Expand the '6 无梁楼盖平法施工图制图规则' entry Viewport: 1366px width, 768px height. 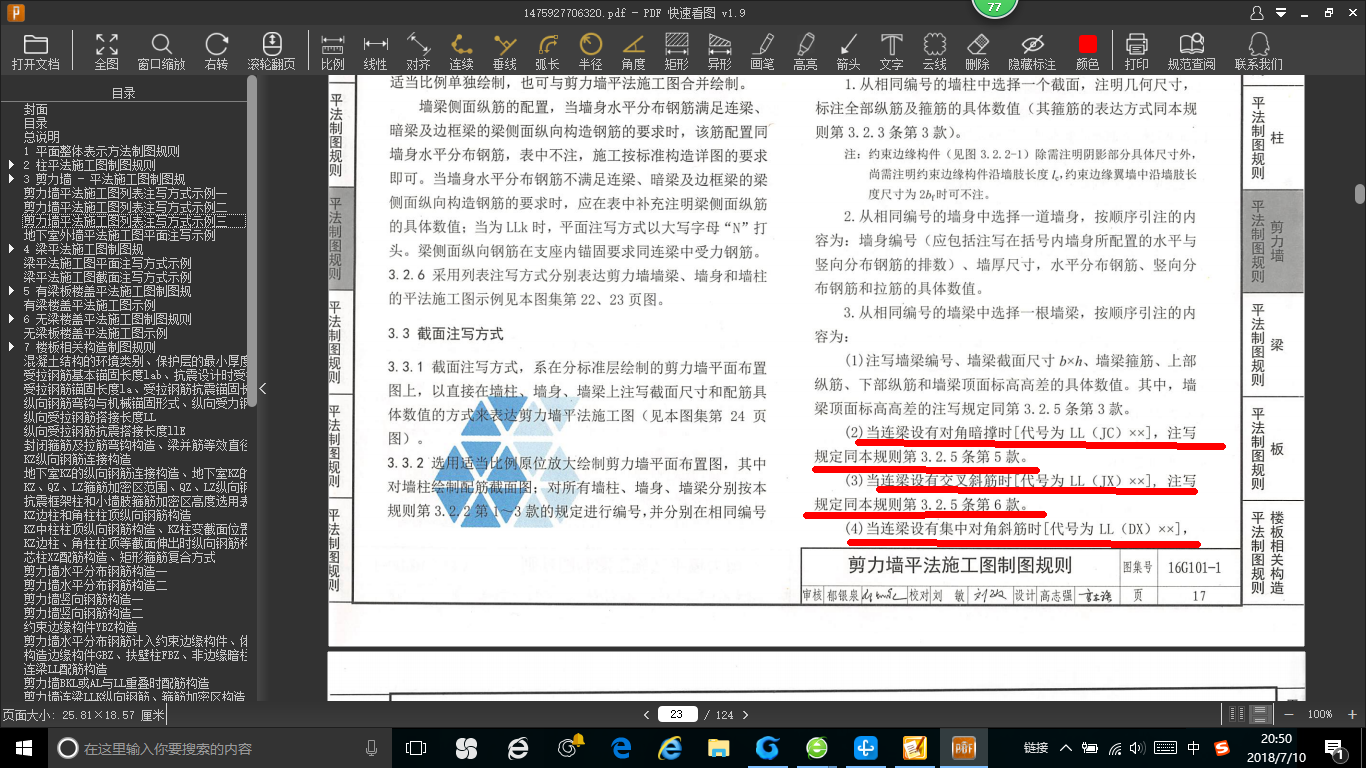(11, 319)
